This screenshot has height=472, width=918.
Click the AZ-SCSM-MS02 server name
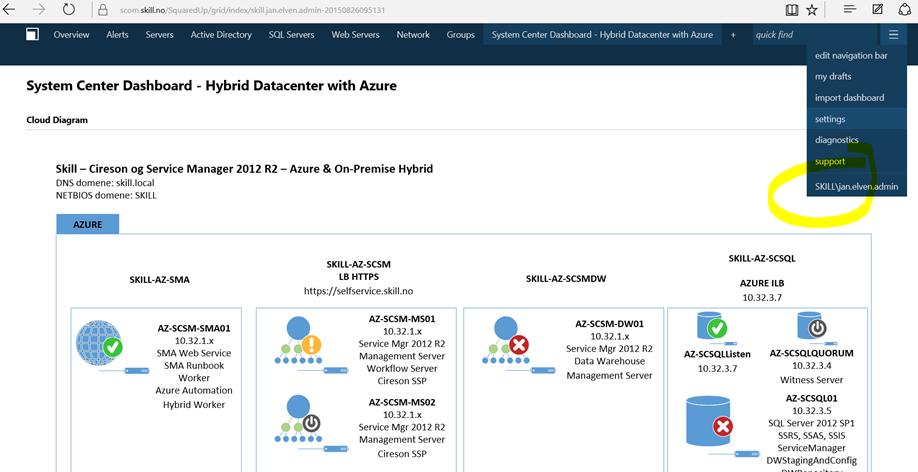point(402,402)
